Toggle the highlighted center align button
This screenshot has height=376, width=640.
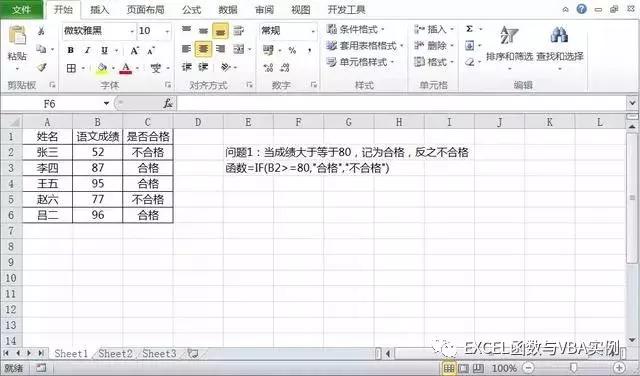pyautogui.click(x=203, y=49)
